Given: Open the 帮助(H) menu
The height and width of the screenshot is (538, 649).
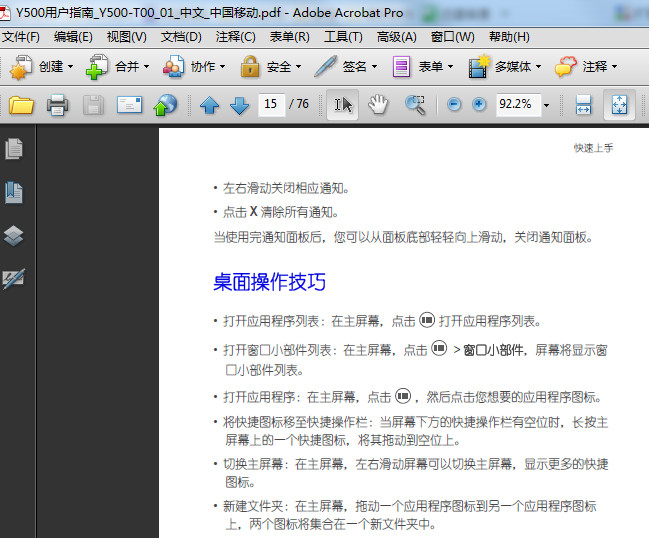Looking at the screenshot, I should [509, 37].
